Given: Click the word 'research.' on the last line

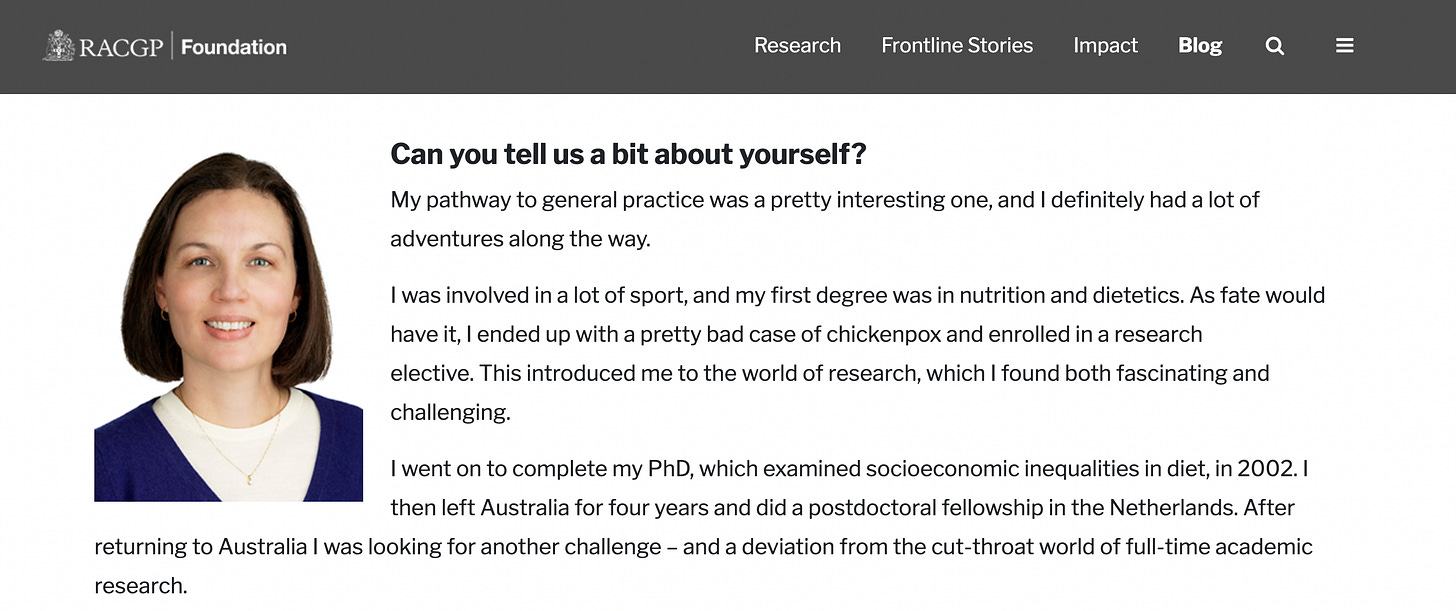Looking at the screenshot, I should point(140,586).
